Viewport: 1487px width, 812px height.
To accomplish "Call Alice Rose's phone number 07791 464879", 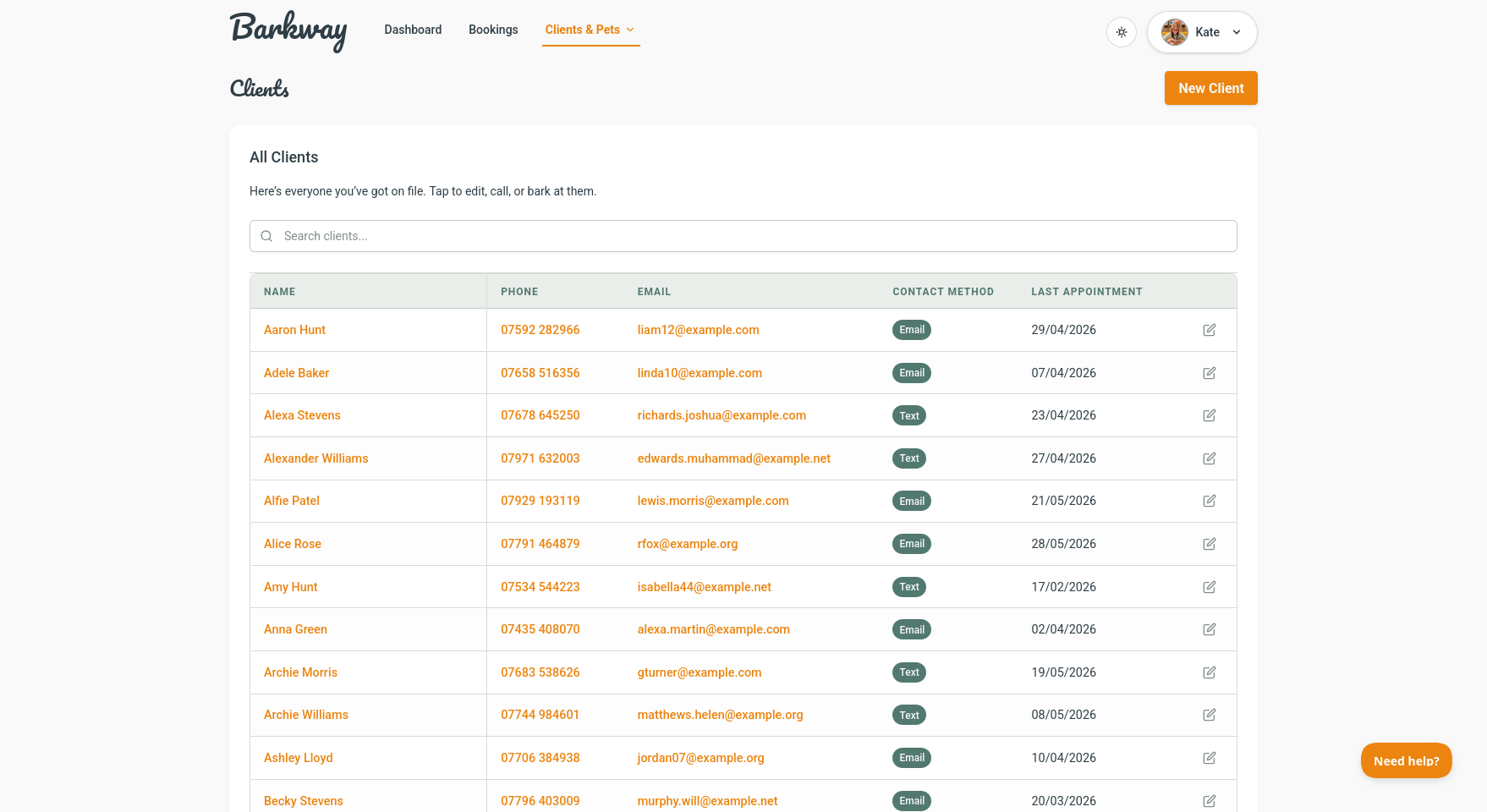I will (540, 544).
